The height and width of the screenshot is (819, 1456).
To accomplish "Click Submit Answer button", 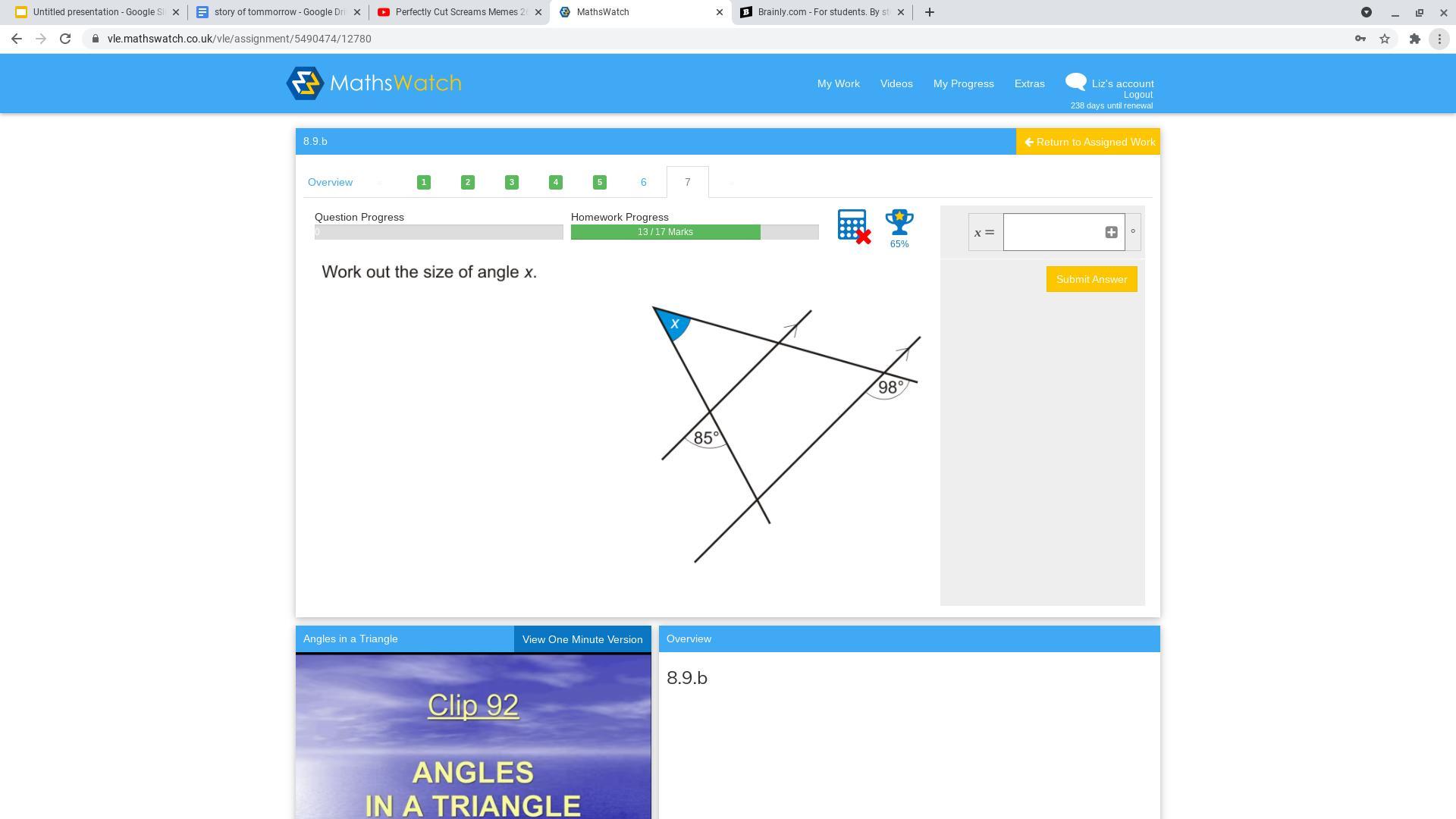I will (x=1091, y=279).
